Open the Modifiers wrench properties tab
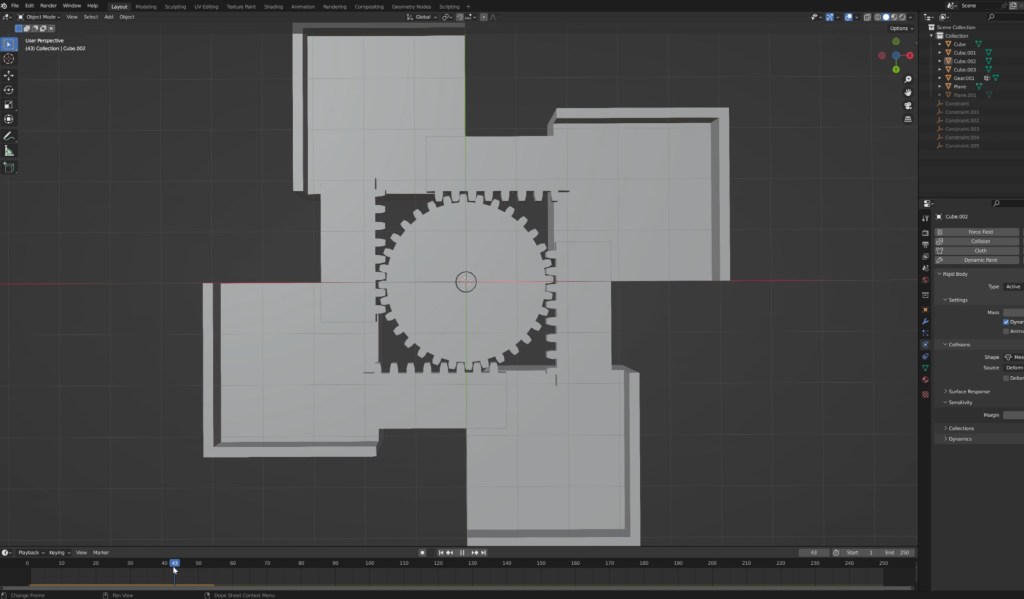Image resolution: width=1024 pixels, height=599 pixels. (925, 322)
